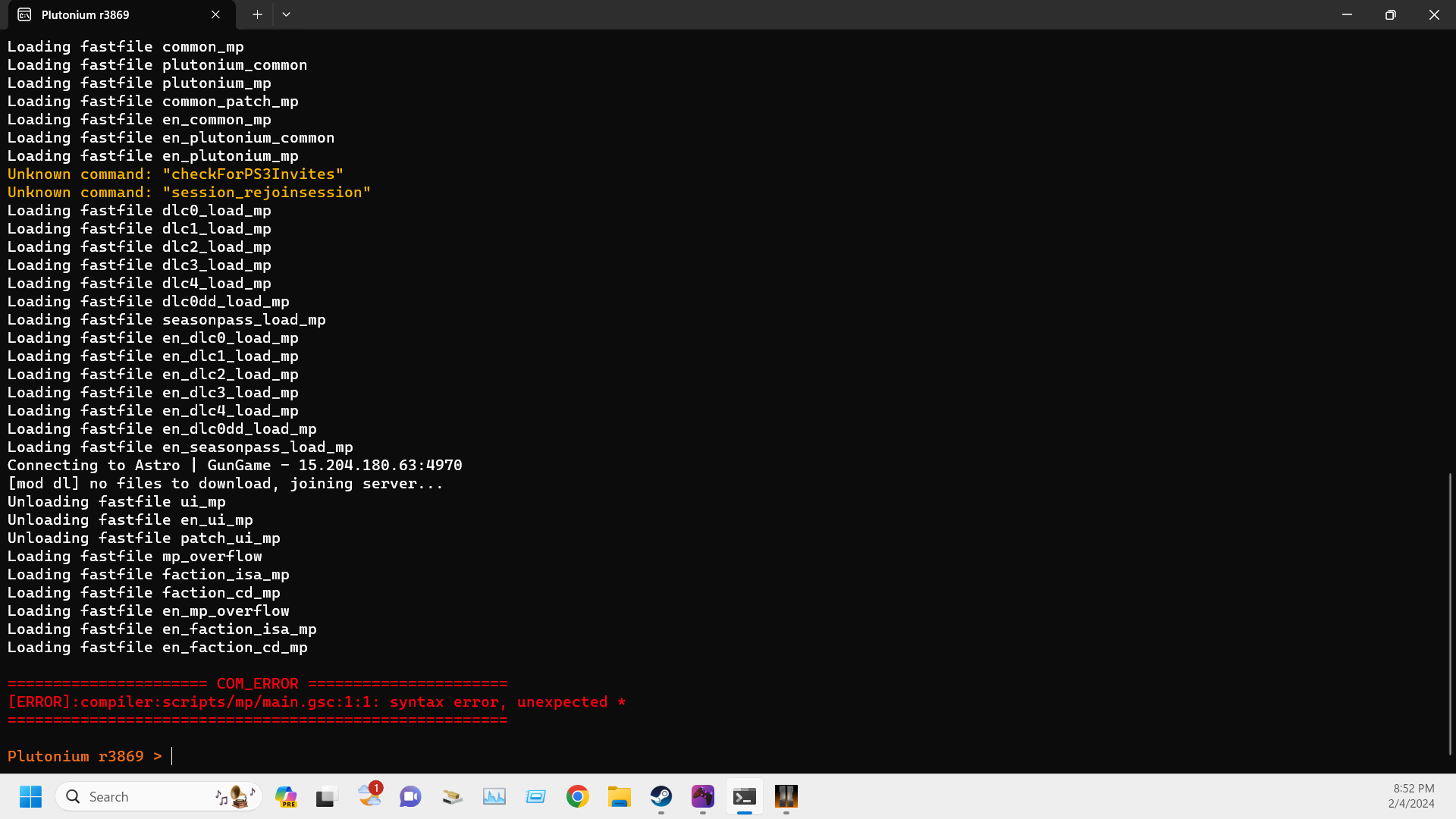Select the taskbar chat/Teams icon
Viewport: 1456px width, 819px height.
click(x=410, y=796)
